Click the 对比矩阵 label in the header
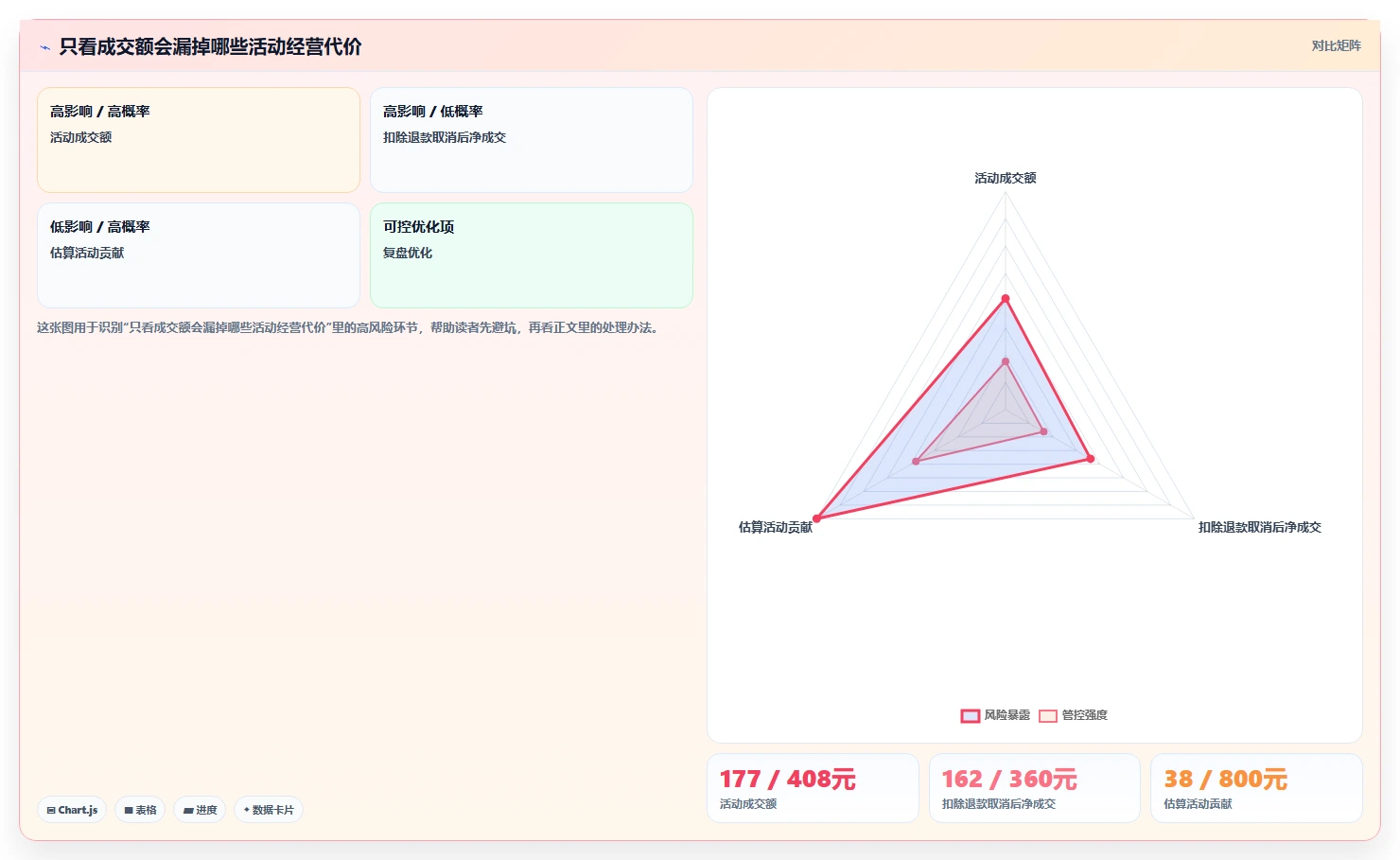This screenshot has height=860, width=1400. tap(1336, 45)
